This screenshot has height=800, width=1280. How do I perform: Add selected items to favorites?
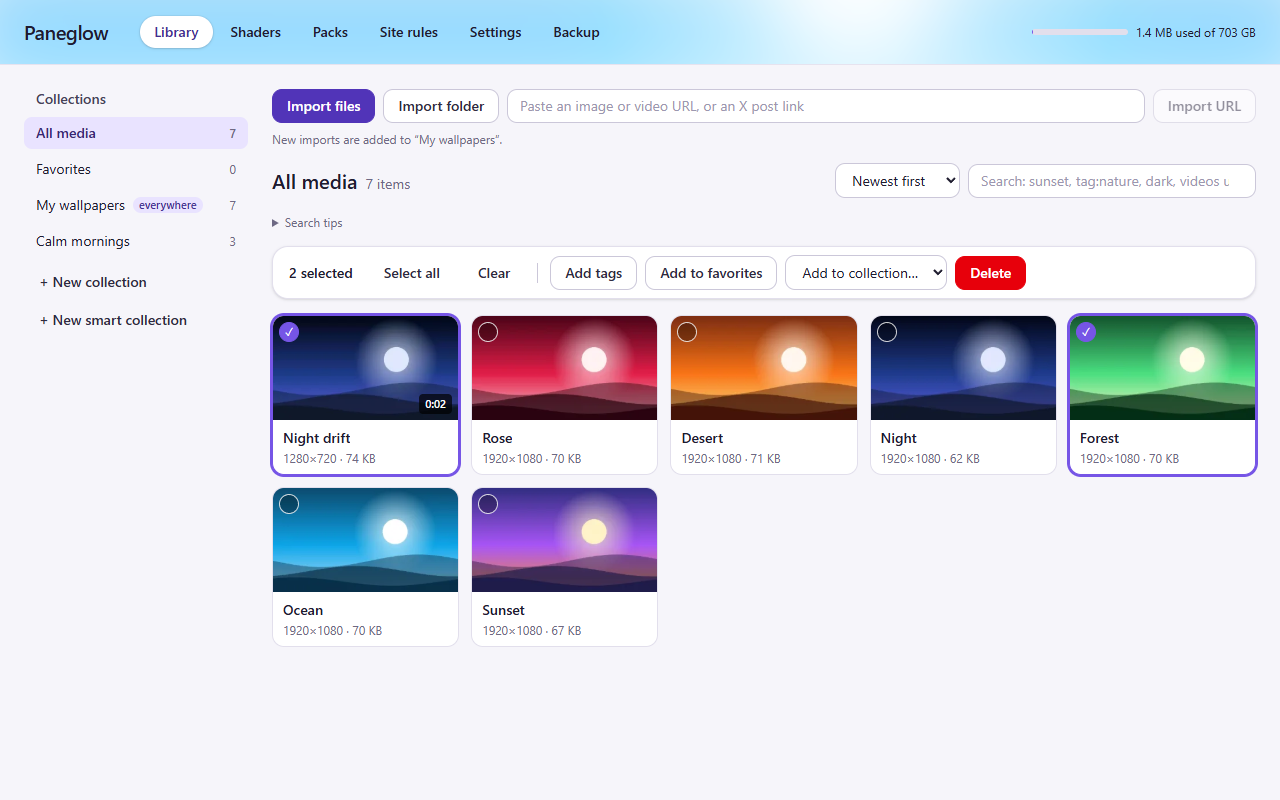click(x=711, y=273)
